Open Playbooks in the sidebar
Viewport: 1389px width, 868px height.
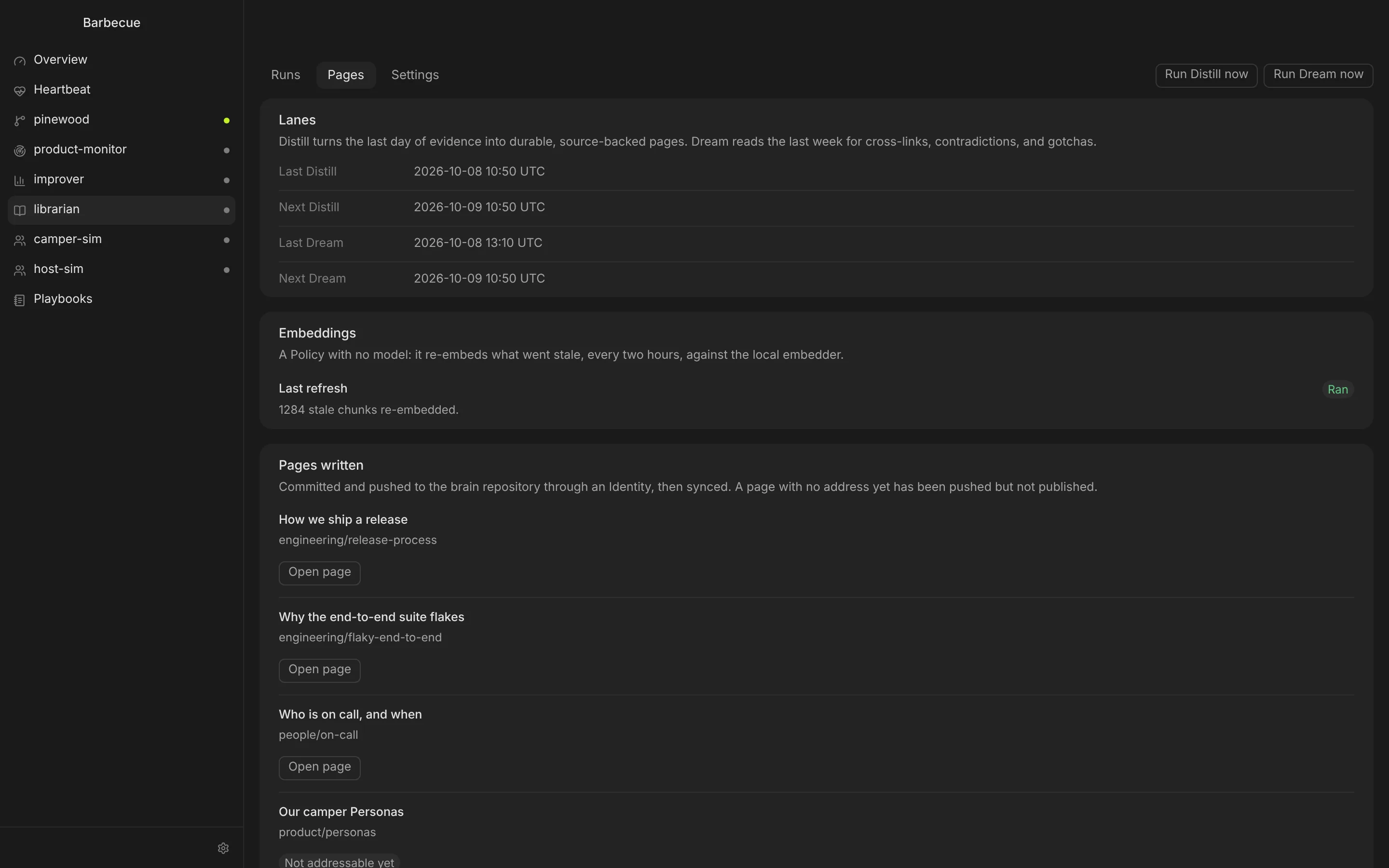(x=121, y=299)
